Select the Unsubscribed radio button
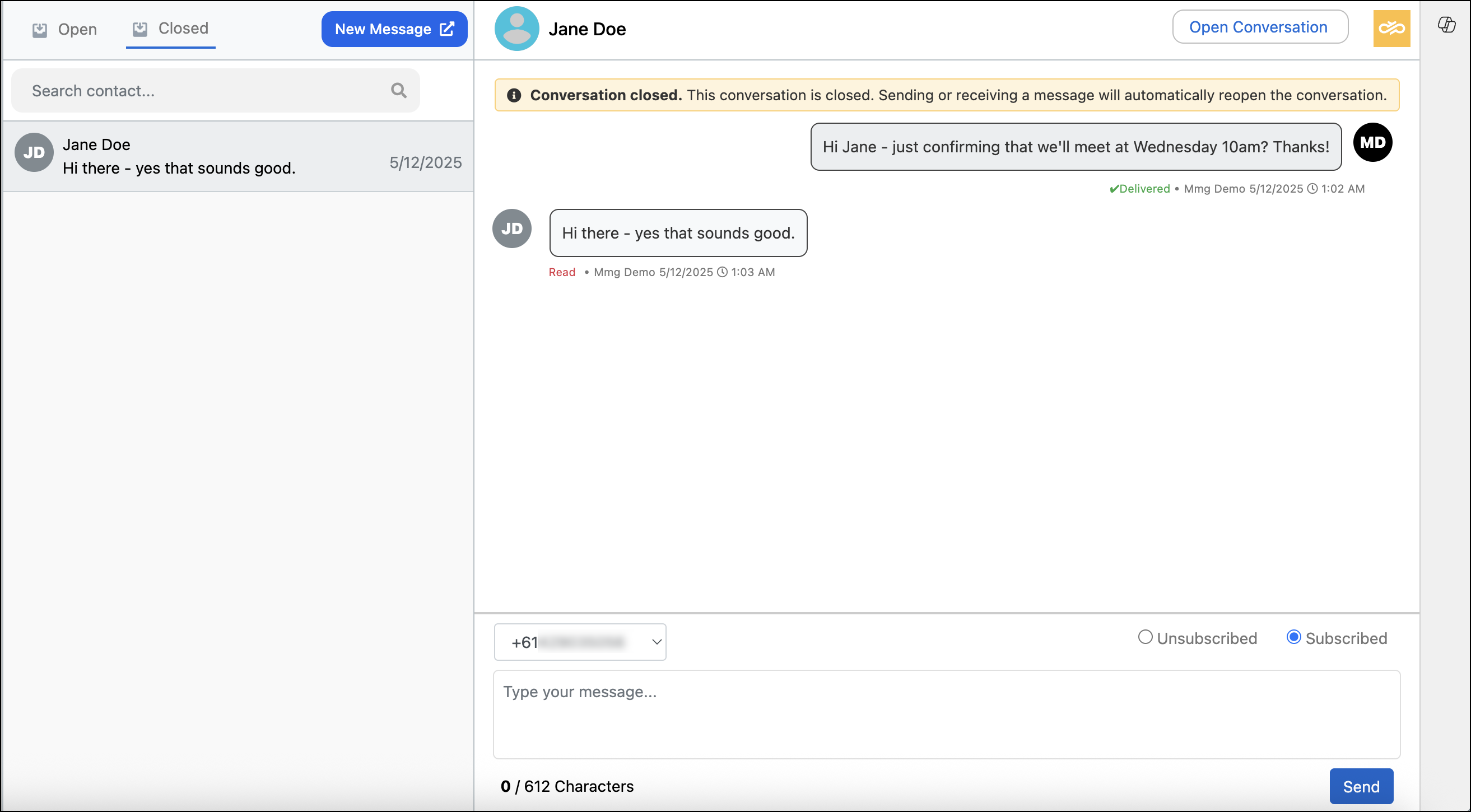This screenshot has width=1471, height=812. (1145, 637)
